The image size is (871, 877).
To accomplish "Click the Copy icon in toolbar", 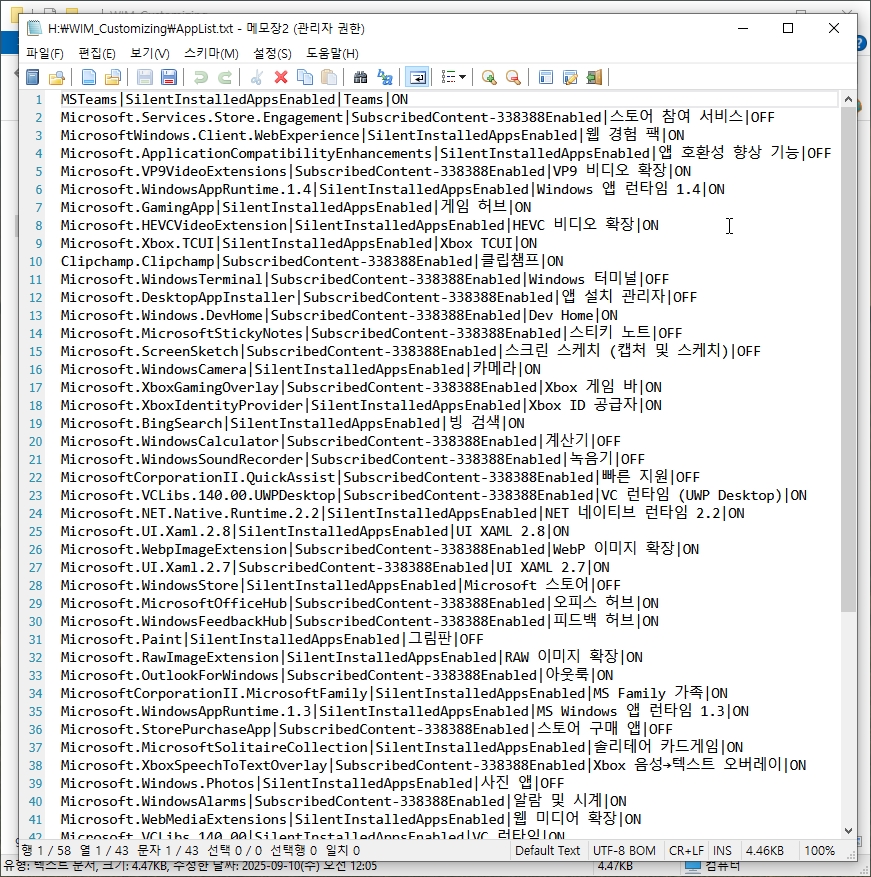I will (x=305, y=77).
